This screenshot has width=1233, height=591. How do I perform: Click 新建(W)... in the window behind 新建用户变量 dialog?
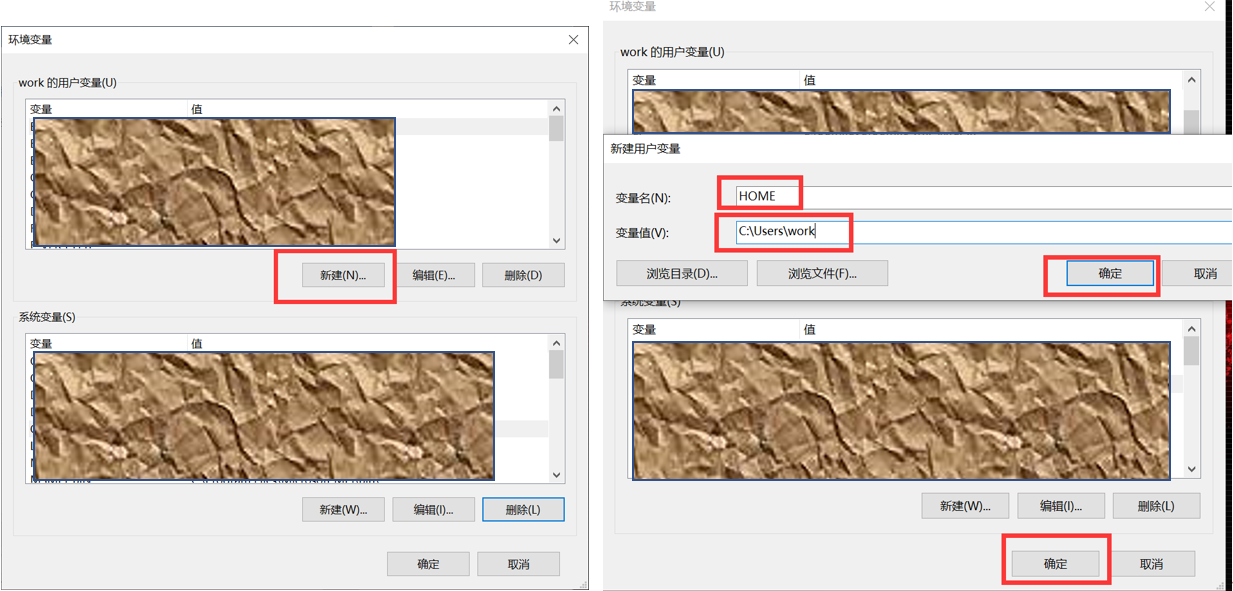click(965, 506)
